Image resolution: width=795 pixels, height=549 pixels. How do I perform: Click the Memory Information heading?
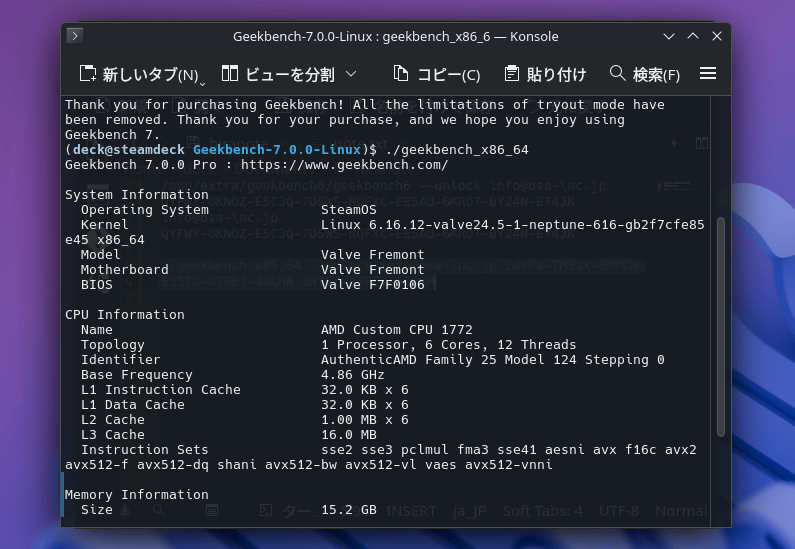click(137, 495)
